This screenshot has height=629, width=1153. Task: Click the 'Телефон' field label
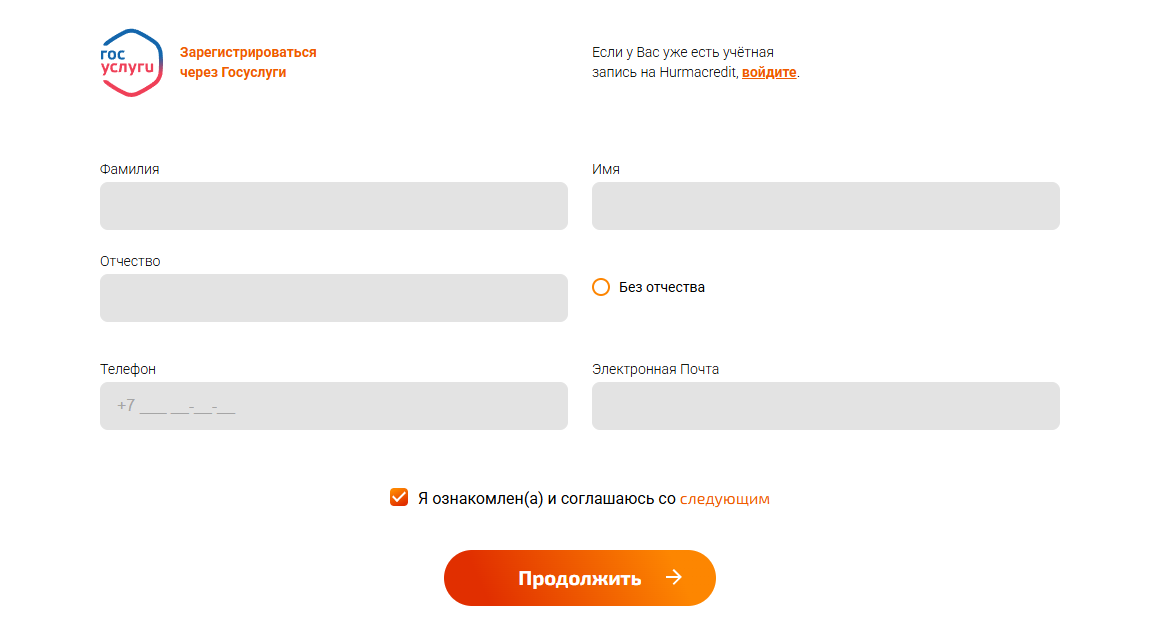(128, 369)
